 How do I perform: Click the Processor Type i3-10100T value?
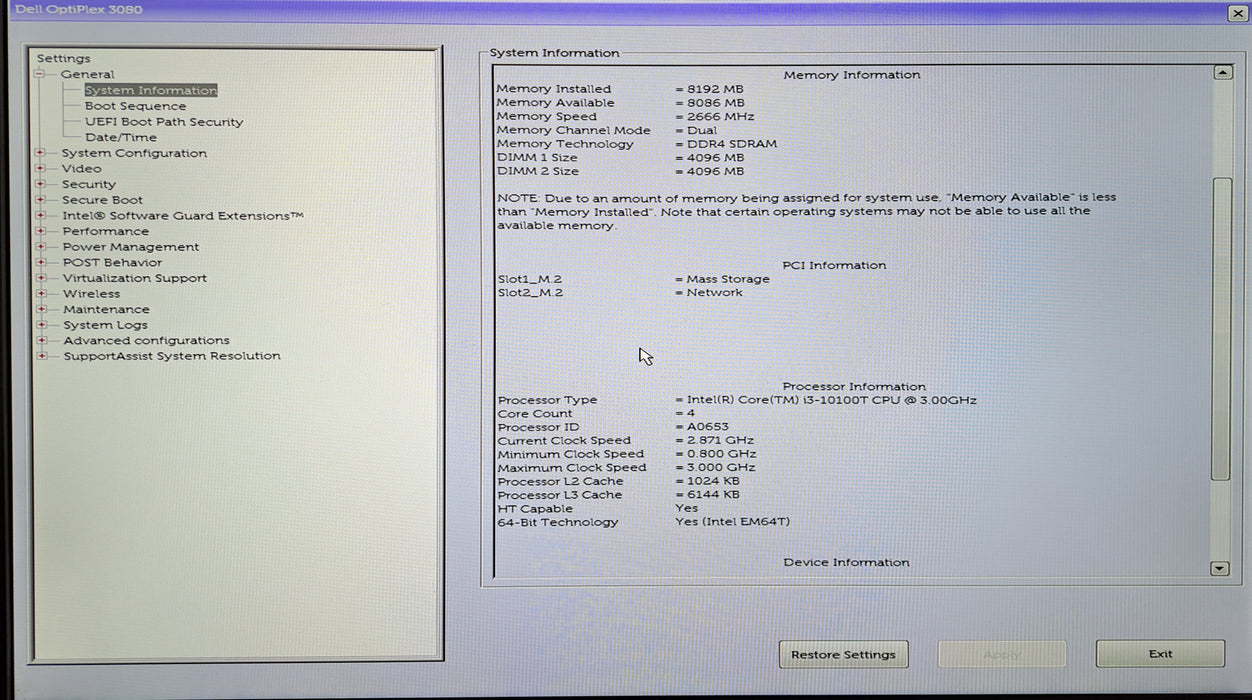(x=826, y=400)
